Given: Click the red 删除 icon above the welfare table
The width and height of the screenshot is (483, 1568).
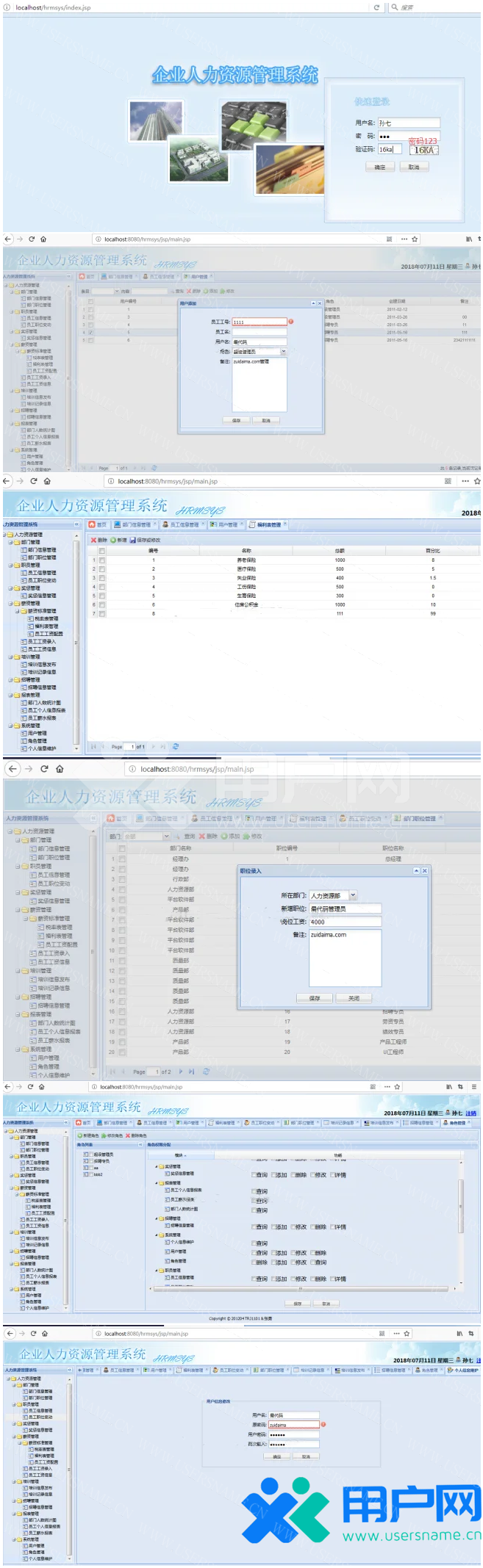Looking at the screenshot, I should click(x=94, y=540).
